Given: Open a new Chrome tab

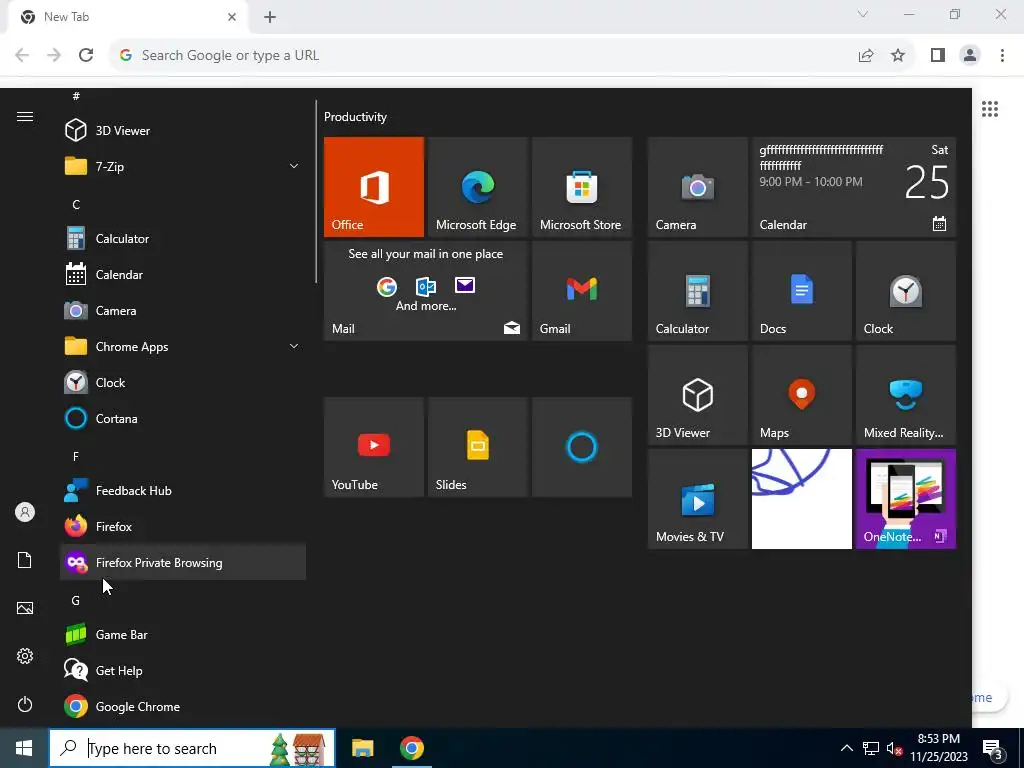Looking at the screenshot, I should coord(270,17).
